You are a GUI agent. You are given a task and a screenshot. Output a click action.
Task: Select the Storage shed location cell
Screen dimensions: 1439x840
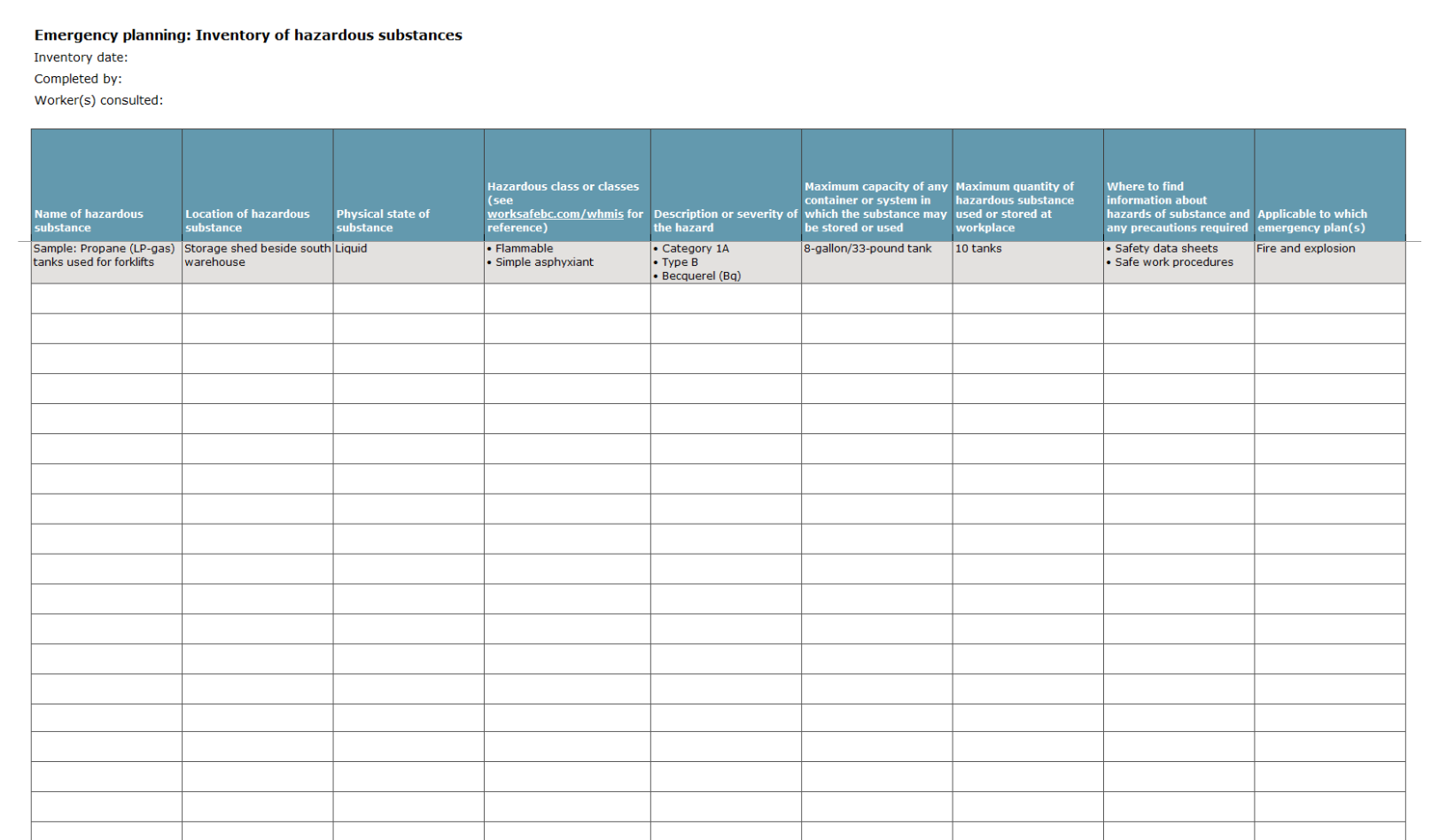click(x=257, y=255)
